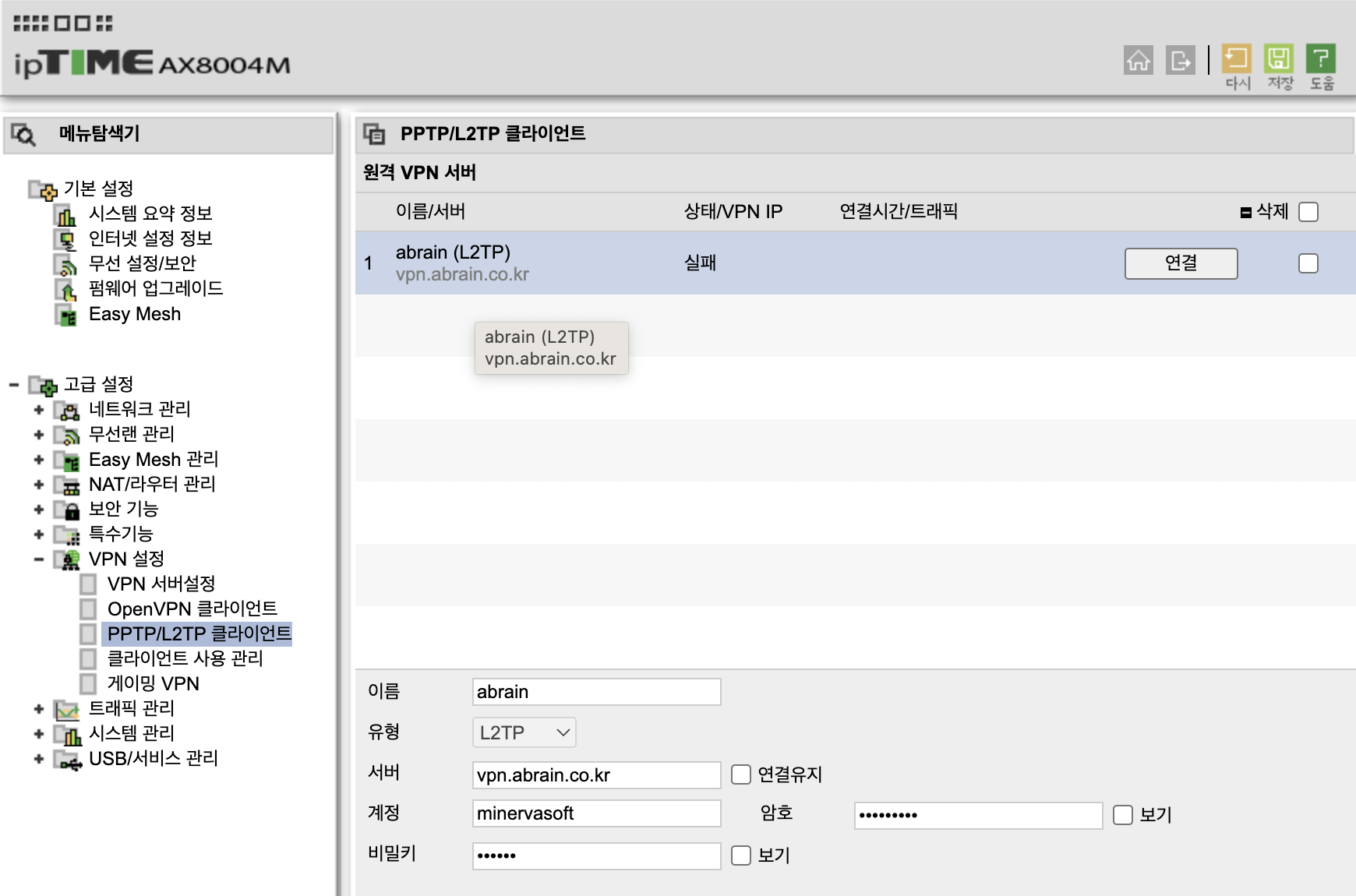Image resolution: width=1356 pixels, height=896 pixels.
Task: Open 시스템 요약 정보 link
Action: tap(150, 213)
